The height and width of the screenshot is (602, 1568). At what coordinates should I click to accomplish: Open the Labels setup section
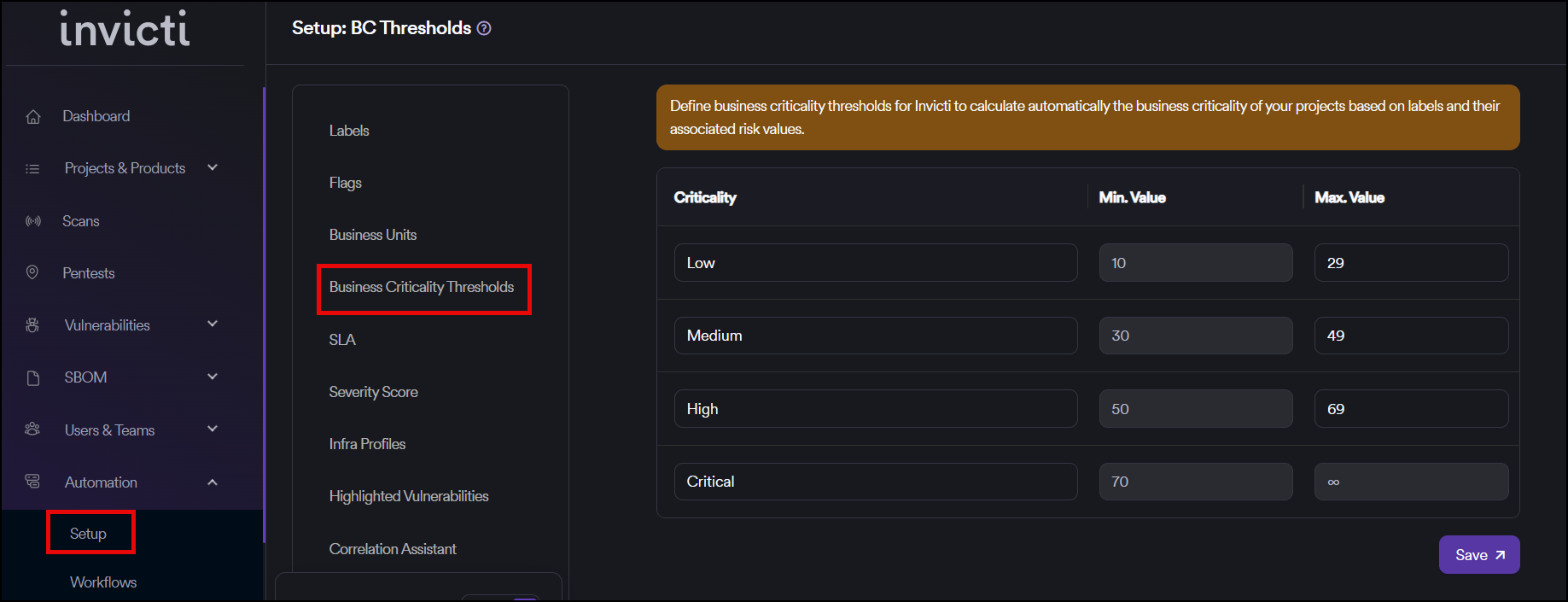pos(349,131)
